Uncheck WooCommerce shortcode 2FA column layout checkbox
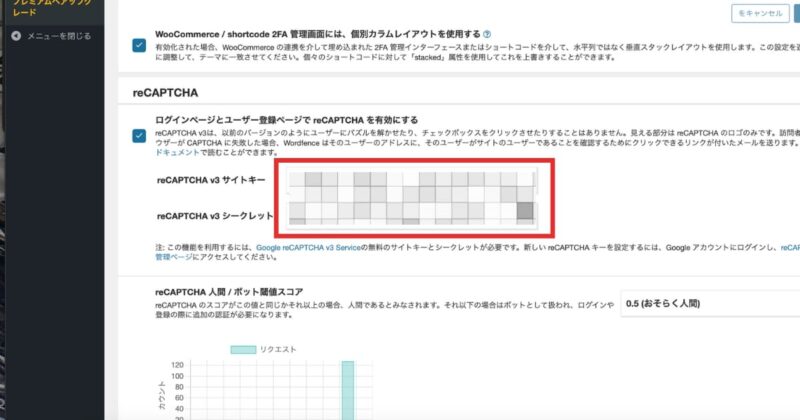 click(x=139, y=45)
